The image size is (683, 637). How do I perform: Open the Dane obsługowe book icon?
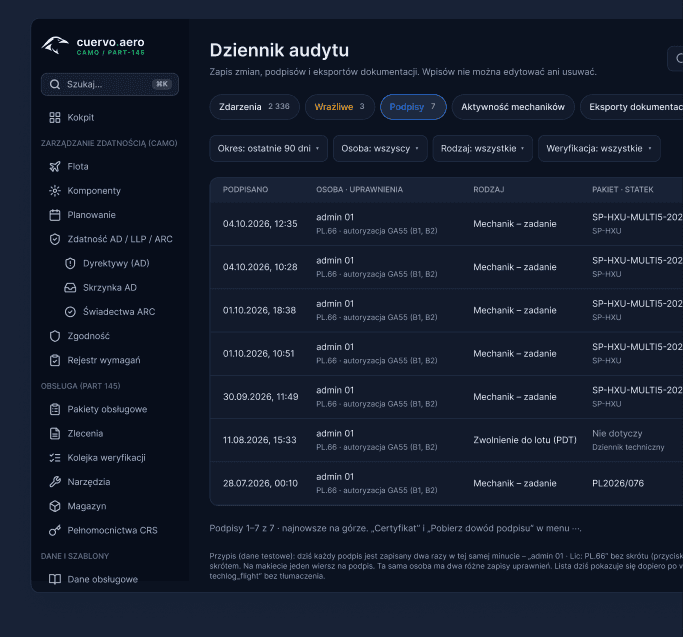pyautogui.click(x=55, y=579)
